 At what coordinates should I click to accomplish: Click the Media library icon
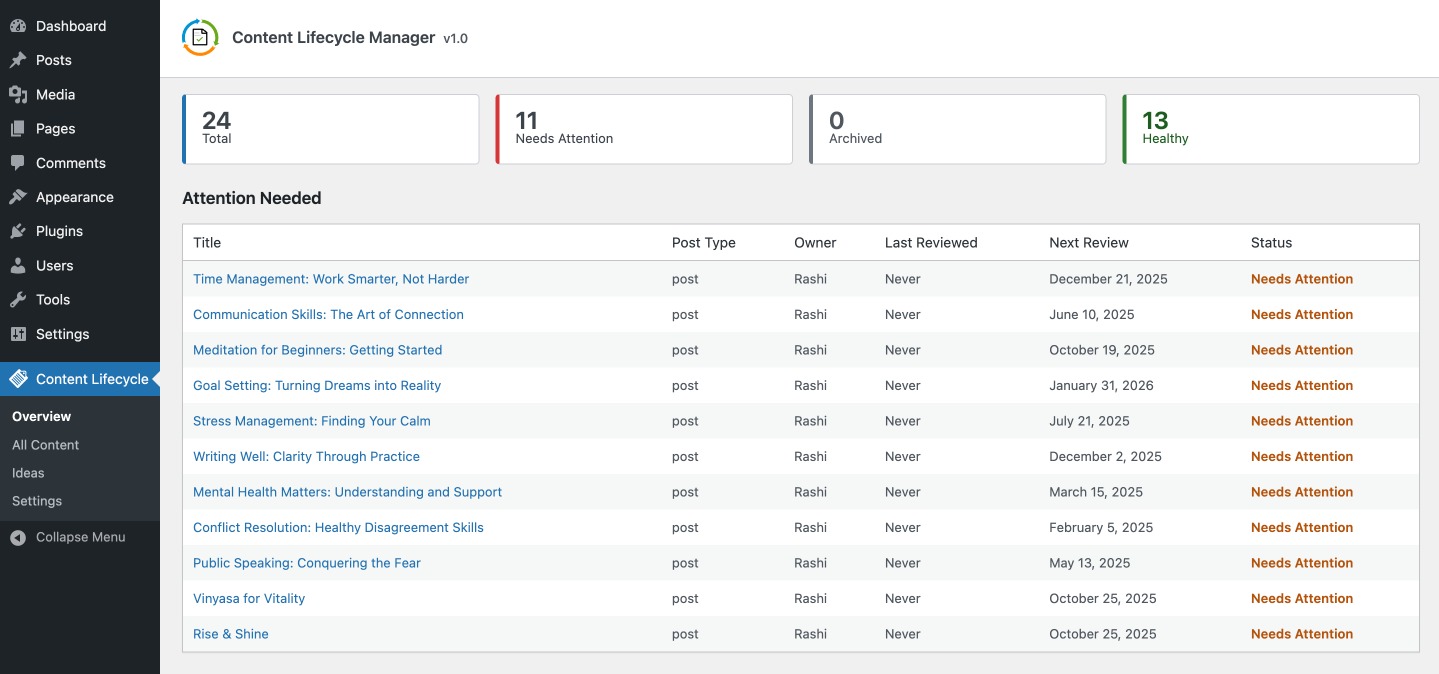(x=19, y=94)
